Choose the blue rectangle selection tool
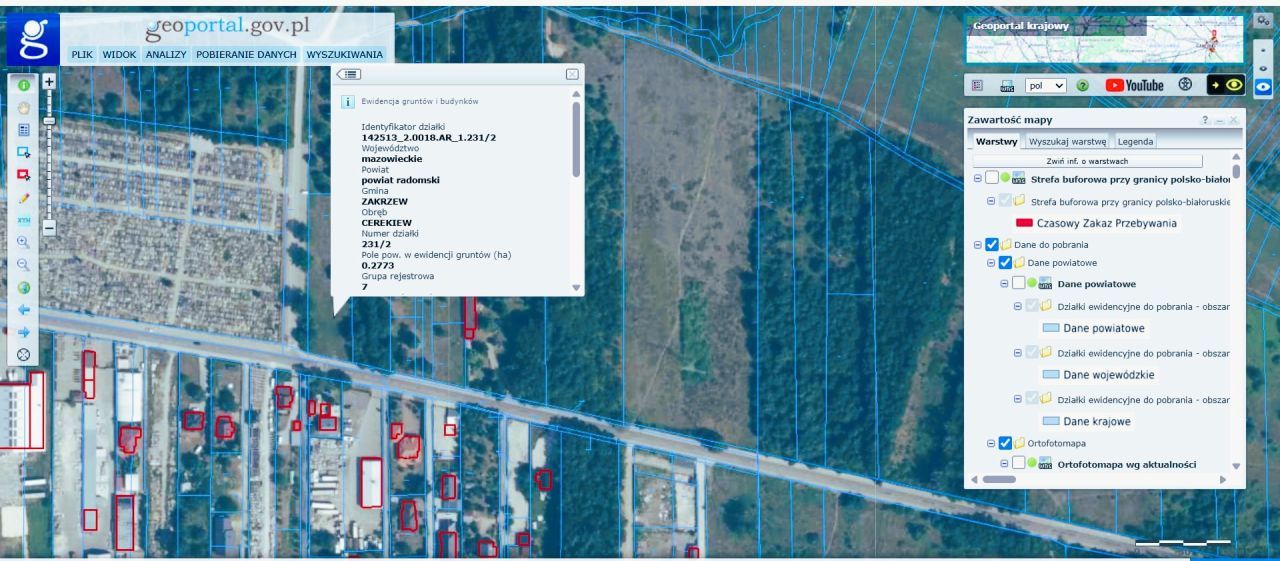The image size is (1280, 561). click(24, 152)
